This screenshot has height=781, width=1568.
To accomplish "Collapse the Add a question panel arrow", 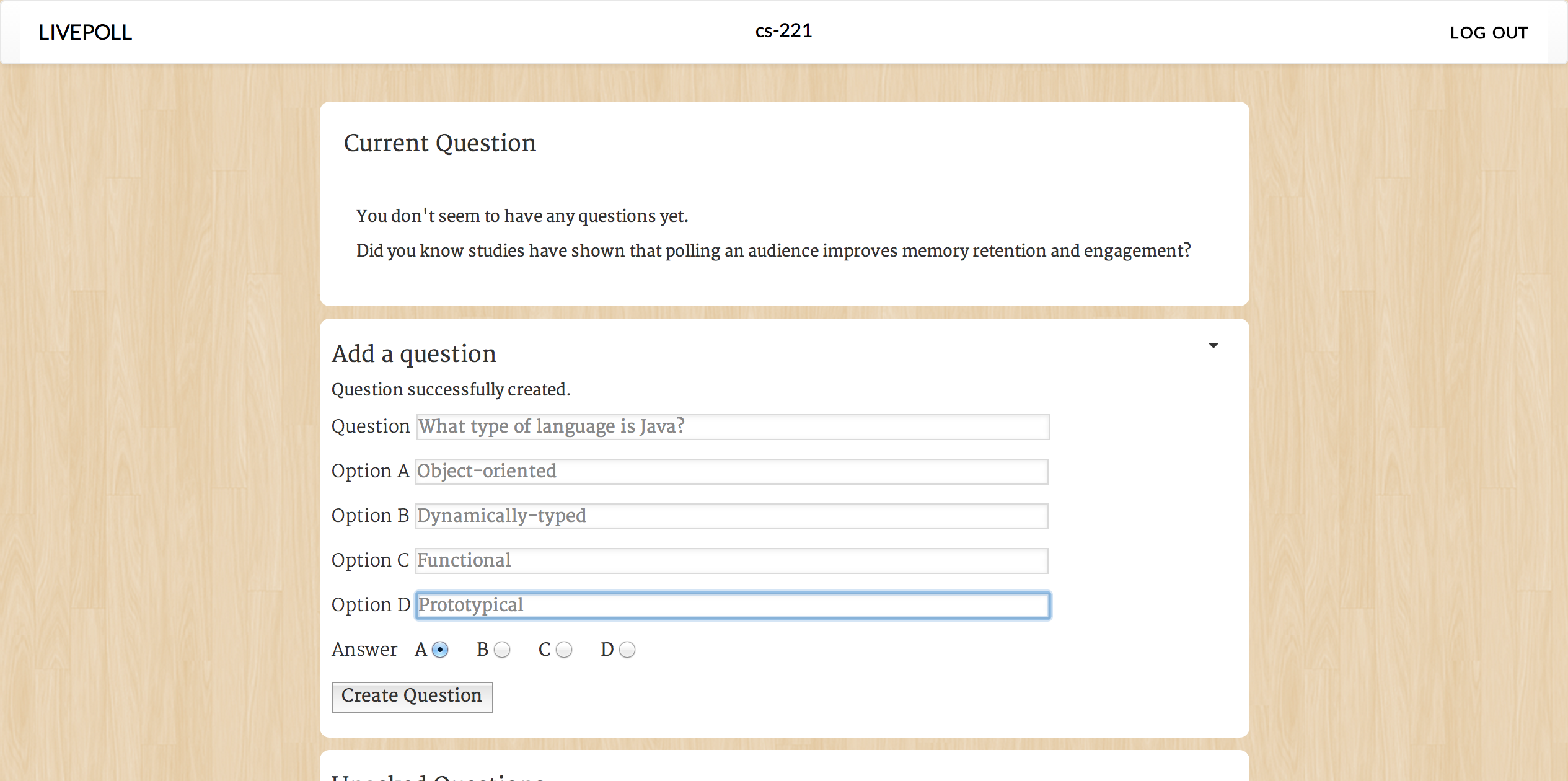I will click(1213, 346).
